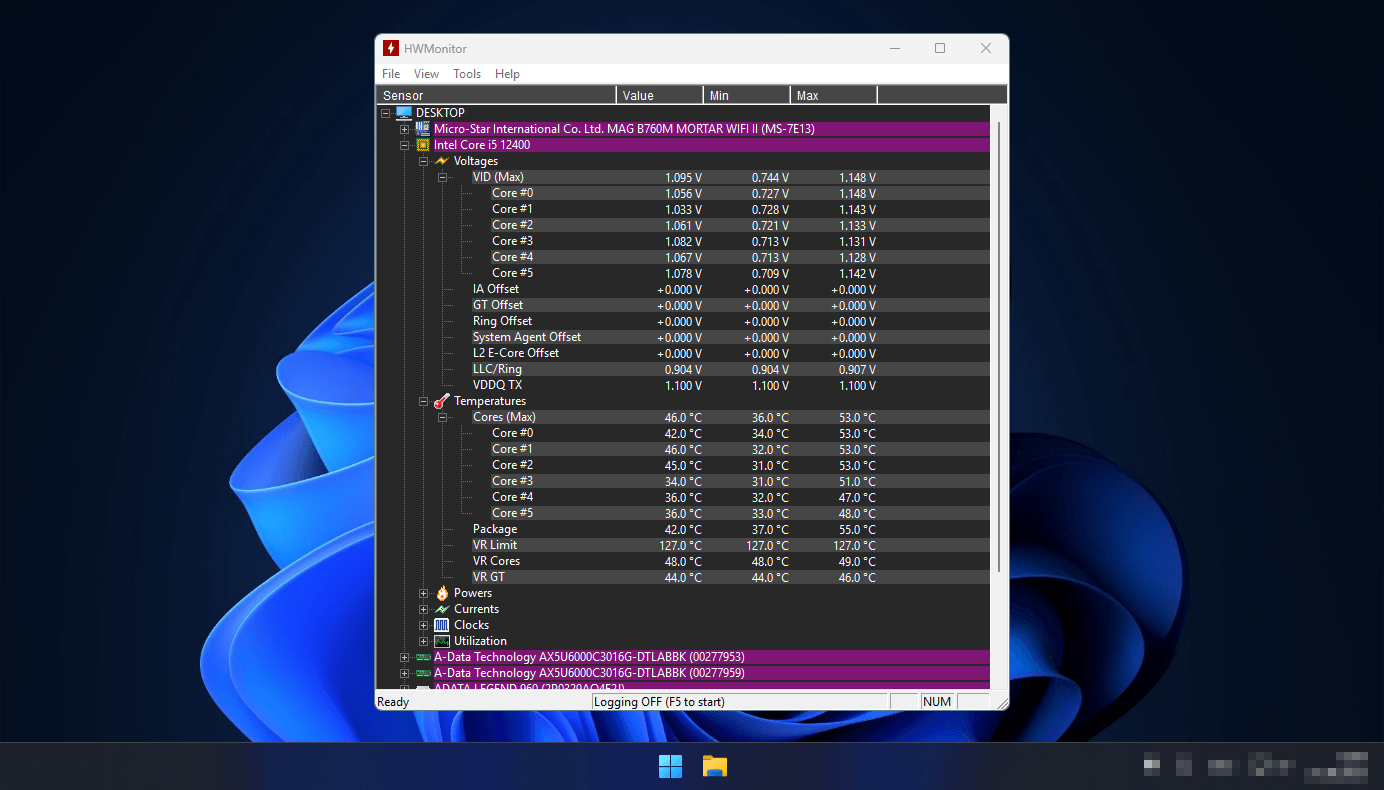
Task: Expand the Currents section
Action: 423,609
